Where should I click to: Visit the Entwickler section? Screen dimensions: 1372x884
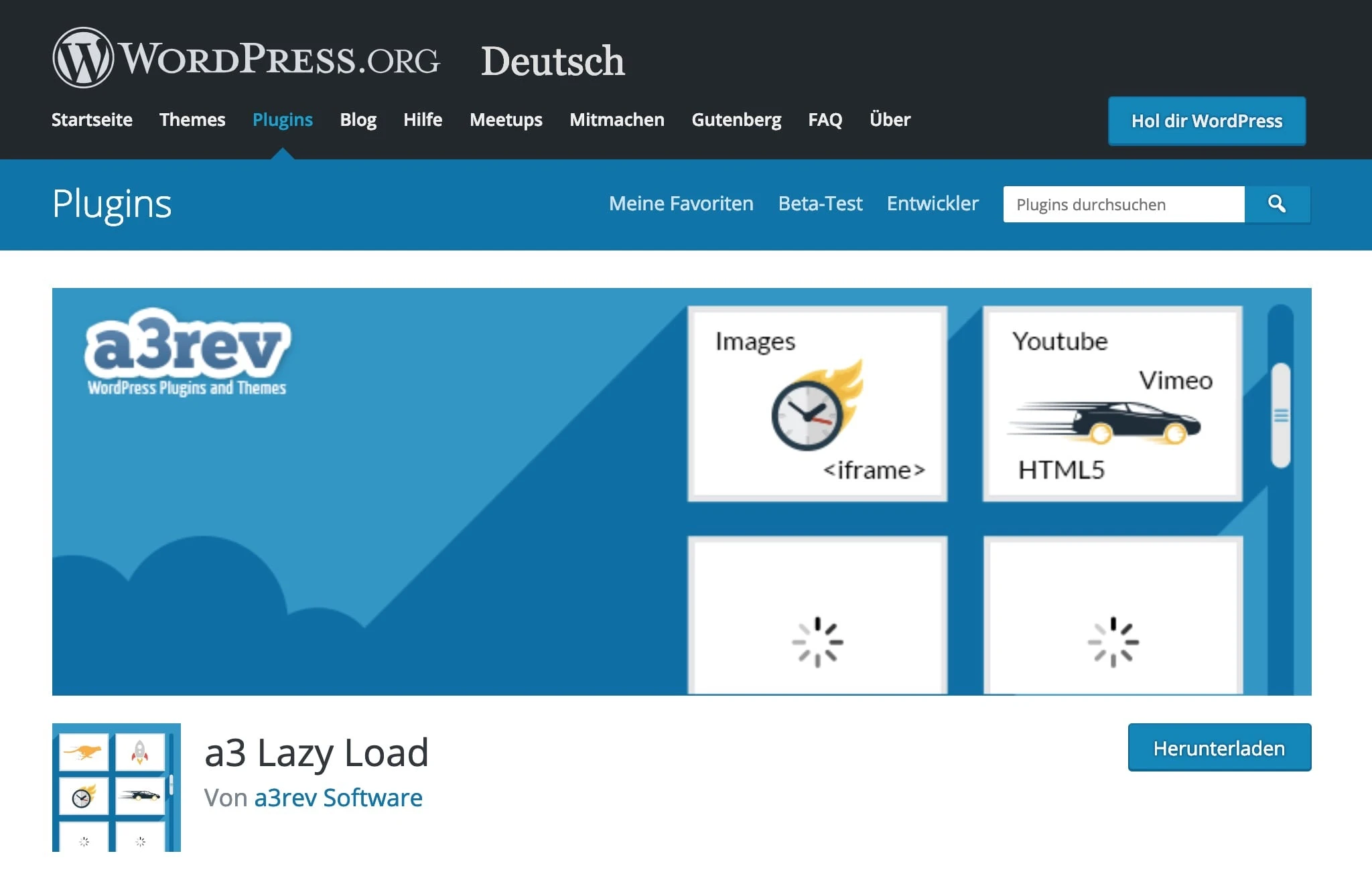click(933, 204)
